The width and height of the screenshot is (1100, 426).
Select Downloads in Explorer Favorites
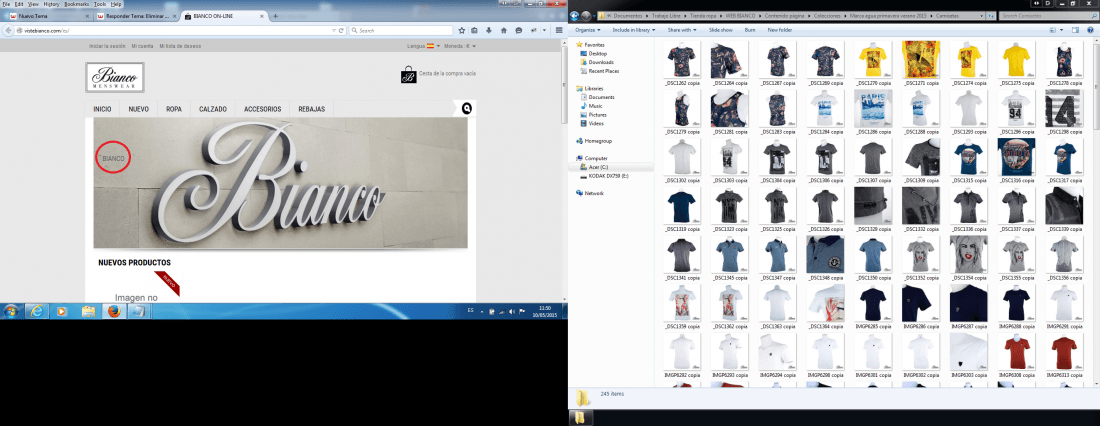[x=601, y=62]
